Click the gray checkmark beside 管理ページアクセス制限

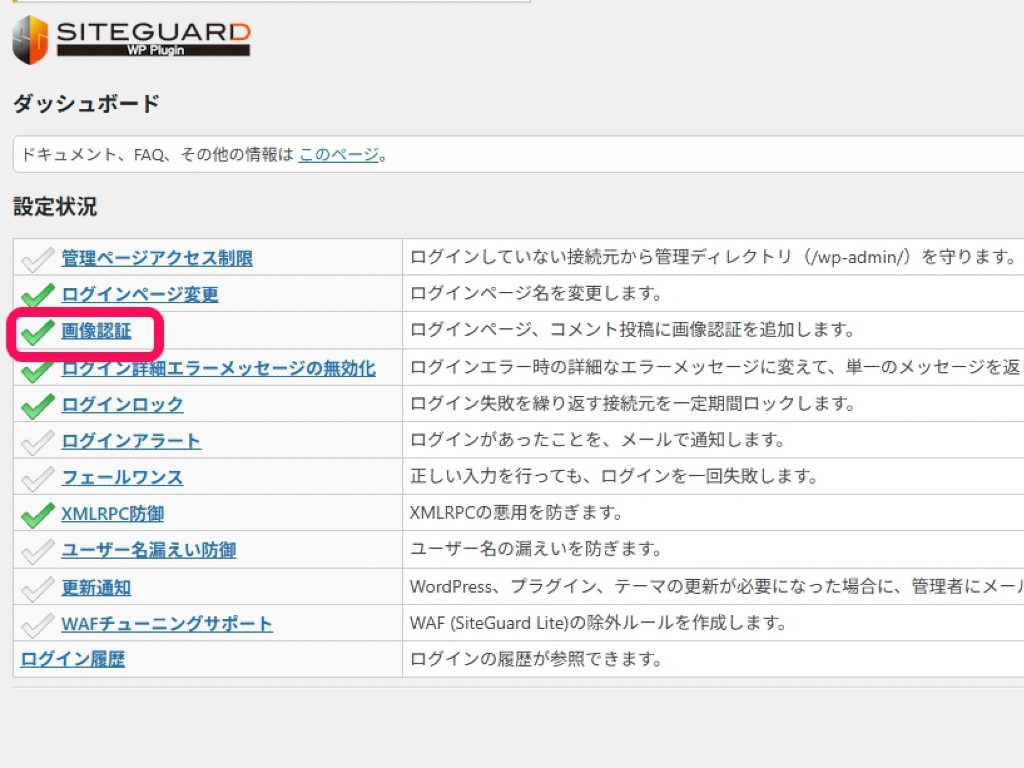[x=36, y=257]
